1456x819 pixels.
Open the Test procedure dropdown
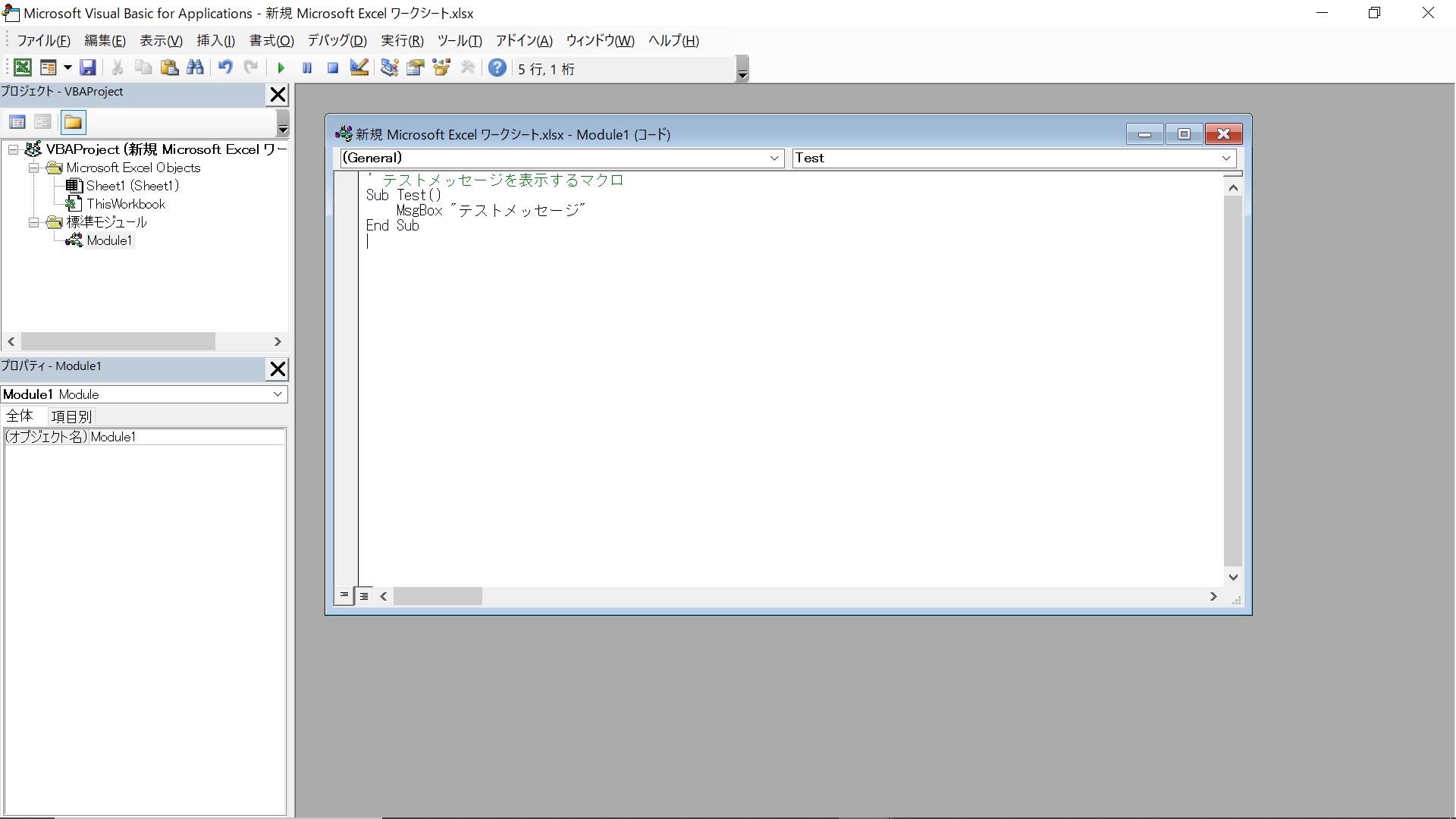[x=1226, y=158]
